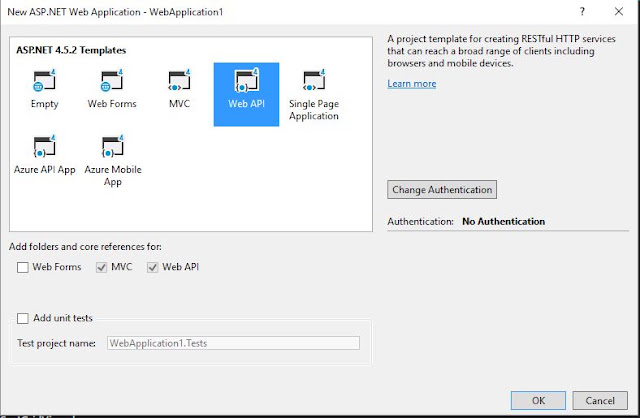Click the No Authentication status text

[x=503, y=221]
